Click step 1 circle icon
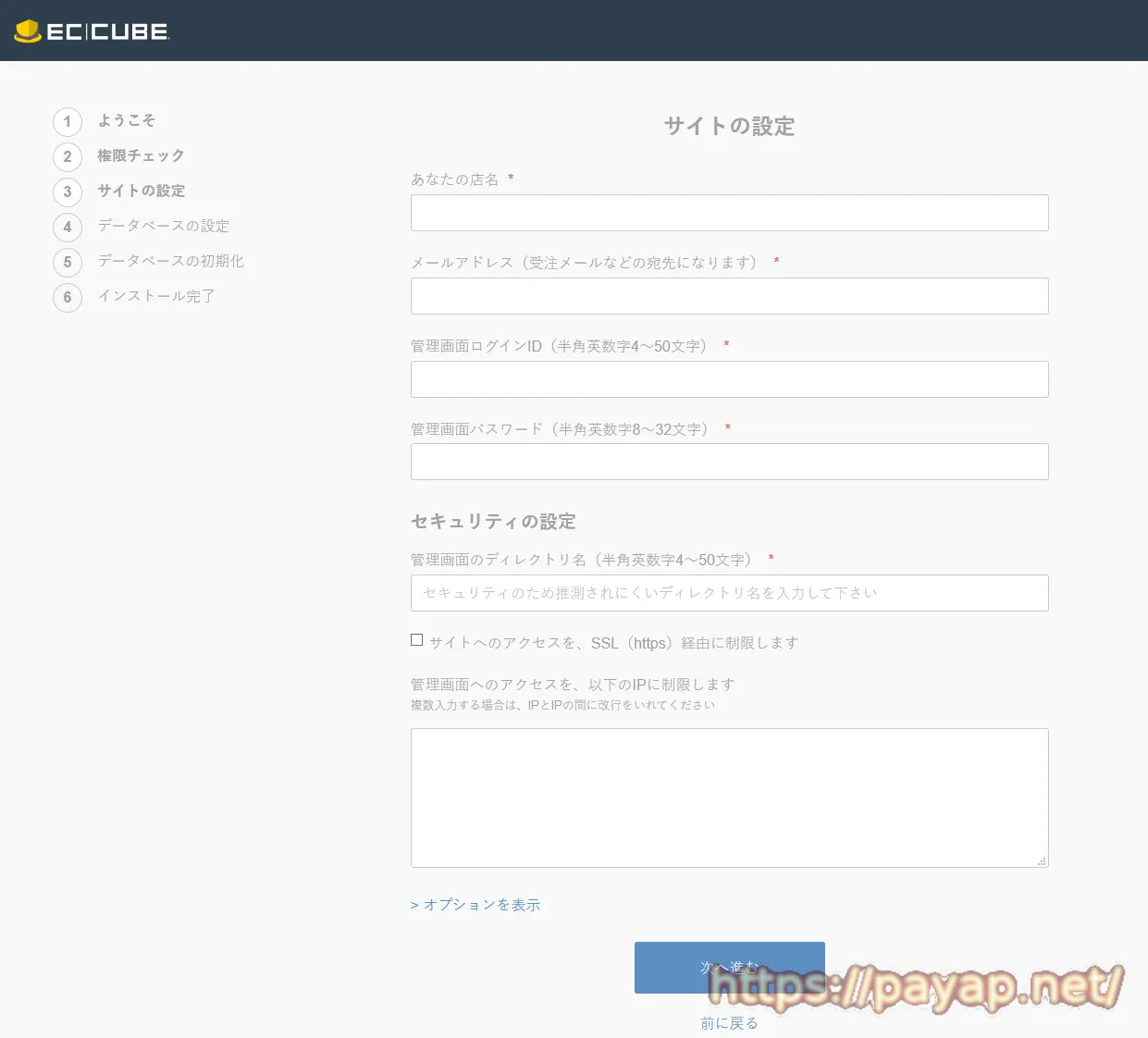 [x=68, y=122]
